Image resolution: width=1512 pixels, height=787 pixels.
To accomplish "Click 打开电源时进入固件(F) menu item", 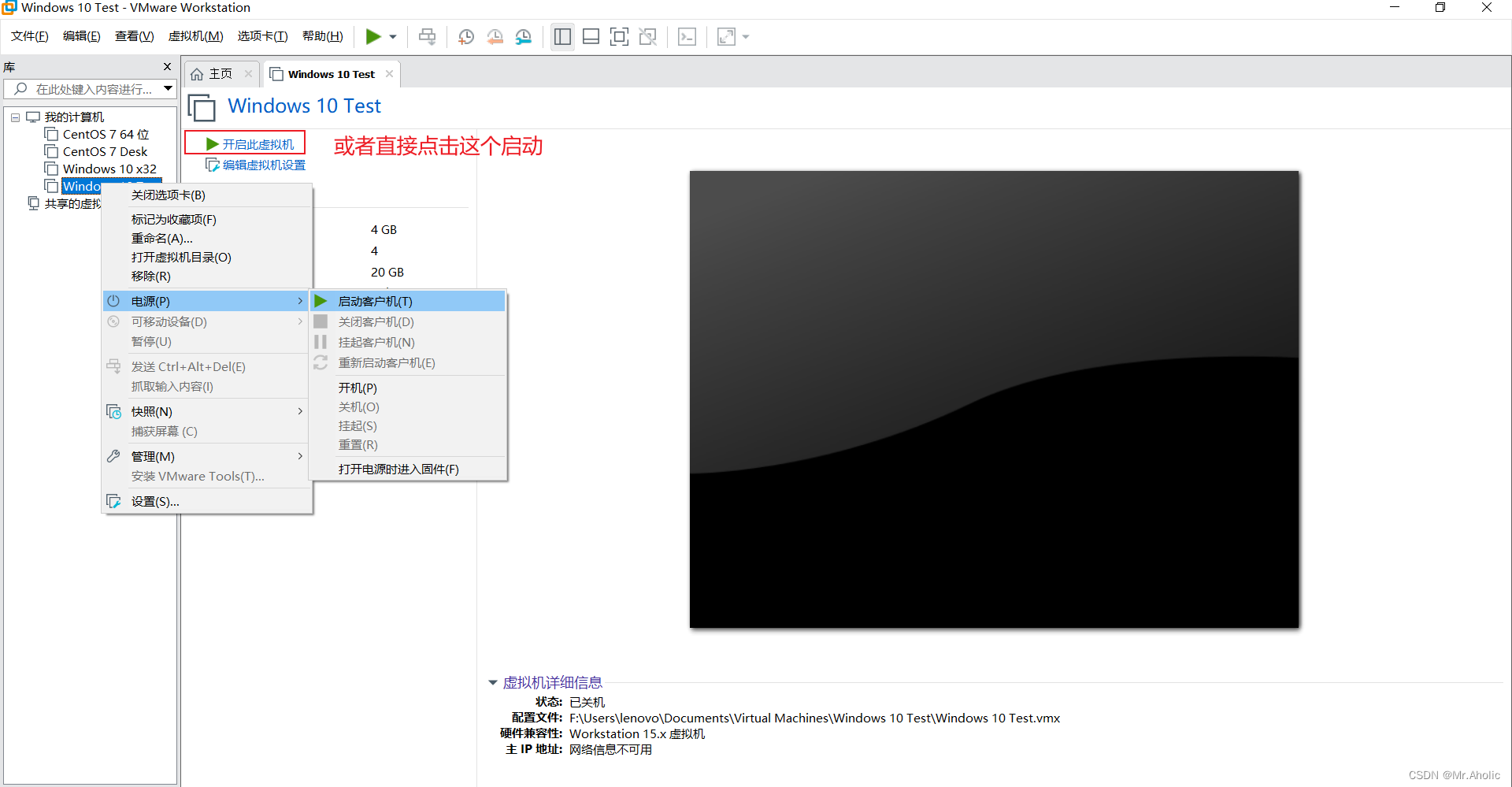I will pos(408,469).
